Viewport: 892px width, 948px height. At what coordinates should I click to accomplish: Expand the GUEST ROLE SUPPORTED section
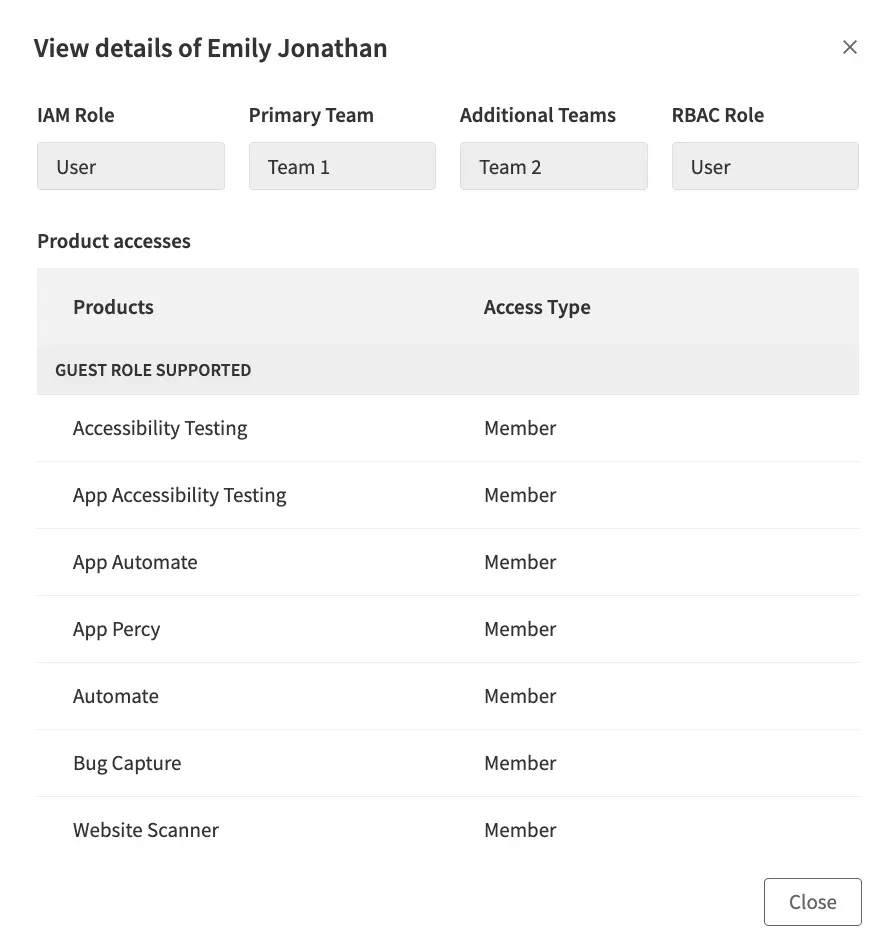[x=152, y=370]
